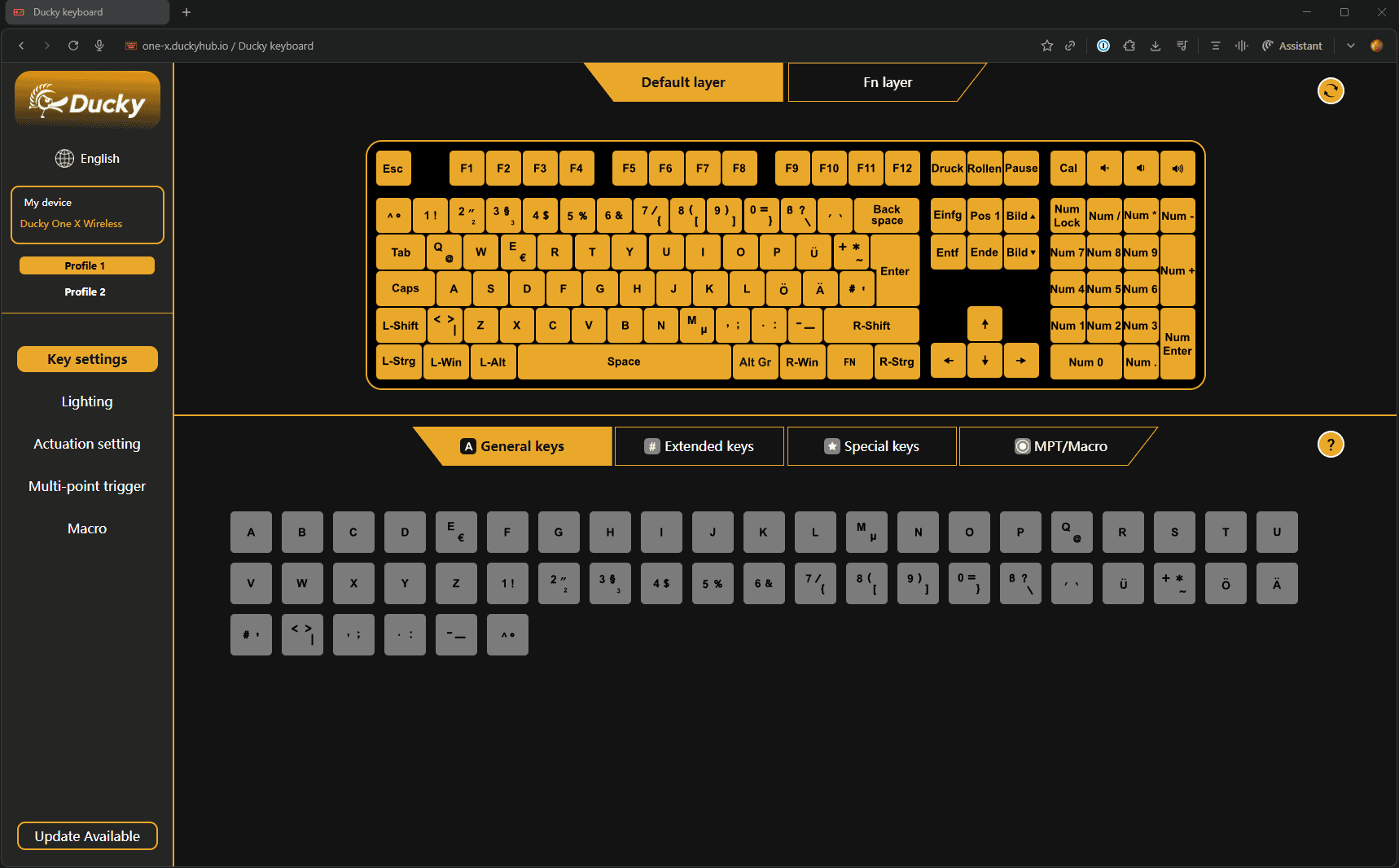This screenshot has width=1399, height=868.
Task: Open the Actuation setting page
Action: [87, 444]
